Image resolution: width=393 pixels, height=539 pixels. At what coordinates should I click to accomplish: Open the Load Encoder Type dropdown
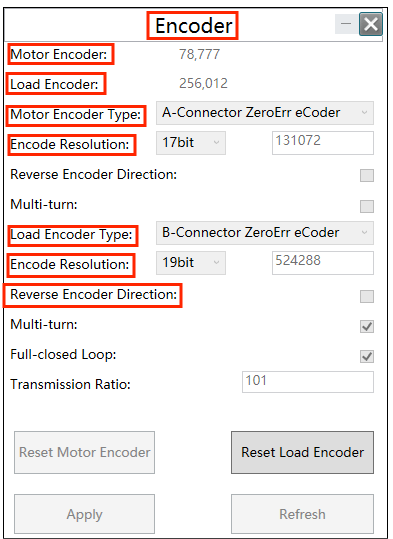(265, 233)
